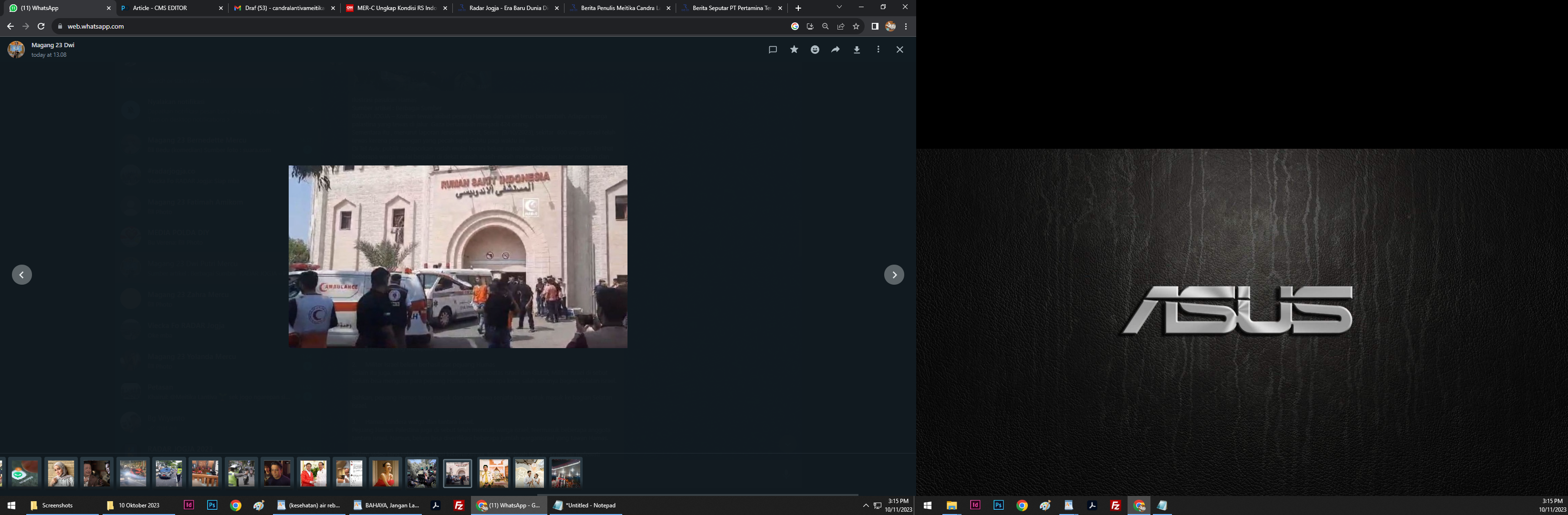Open the (kesehatan) air reb... document window
Image resolution: width=1568 pixels, height=515 pixels.
[x=309, y=505]
